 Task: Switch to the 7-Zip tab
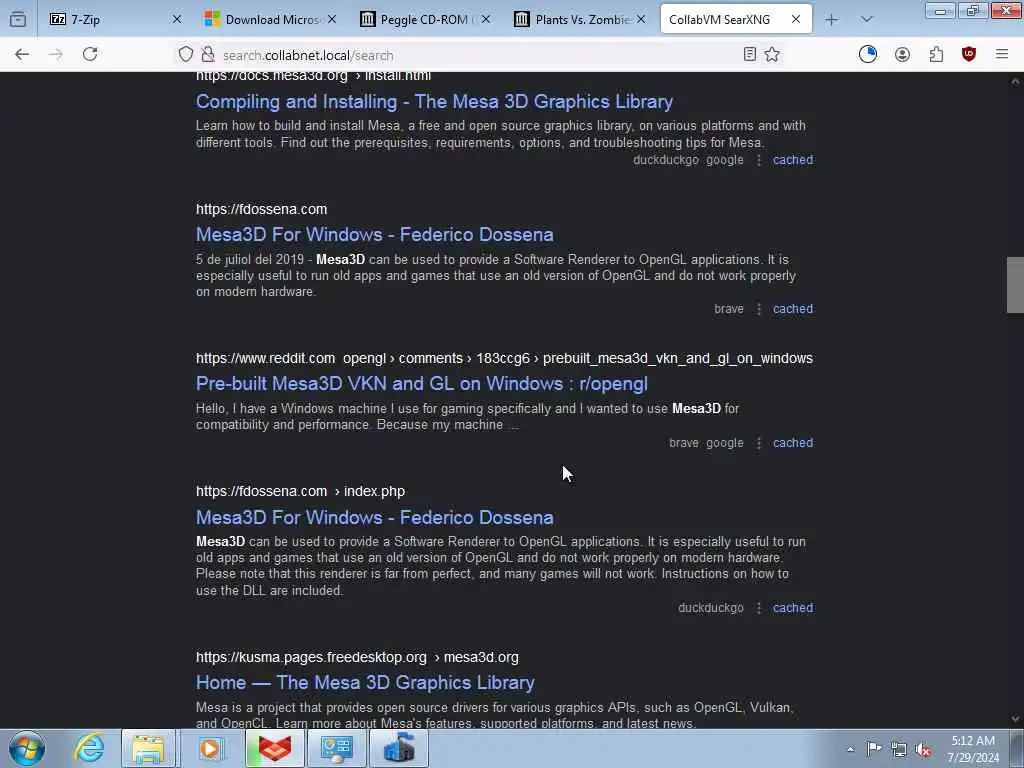[x=108, y=20]
